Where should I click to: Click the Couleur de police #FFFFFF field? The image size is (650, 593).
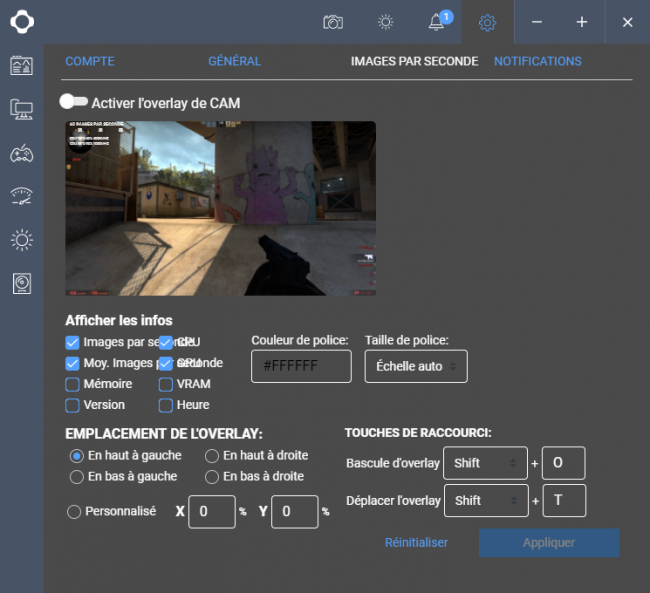(301, 366)
